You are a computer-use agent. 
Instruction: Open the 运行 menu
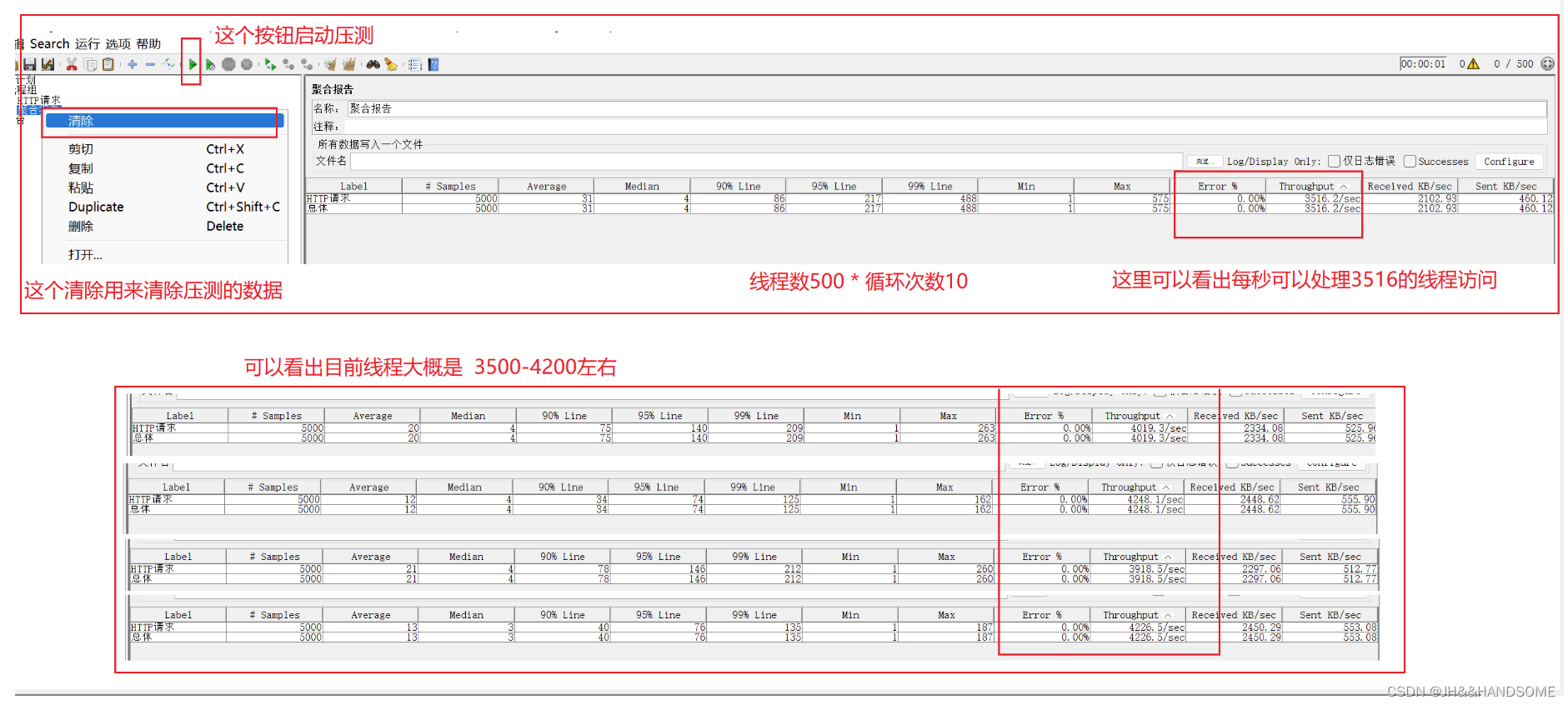coord(88,44)
